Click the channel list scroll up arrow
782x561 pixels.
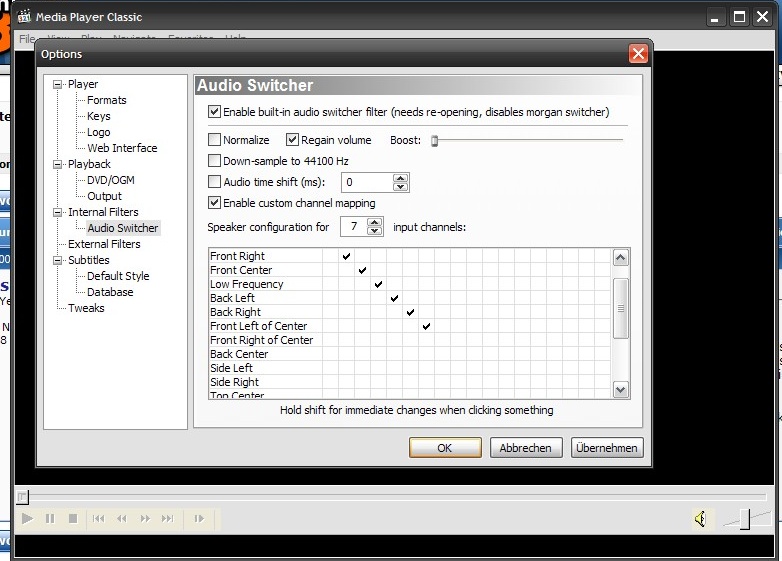point(620,258)
